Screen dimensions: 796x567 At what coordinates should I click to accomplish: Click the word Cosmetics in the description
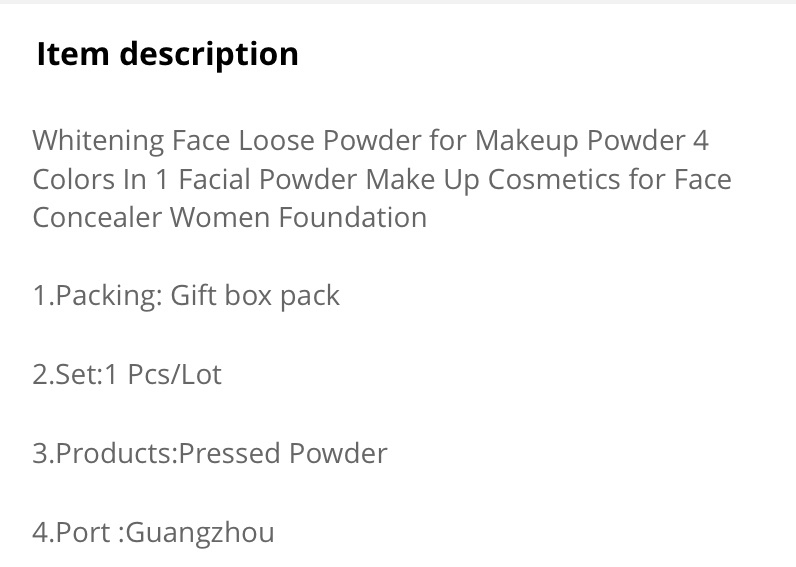coord(554,179)
